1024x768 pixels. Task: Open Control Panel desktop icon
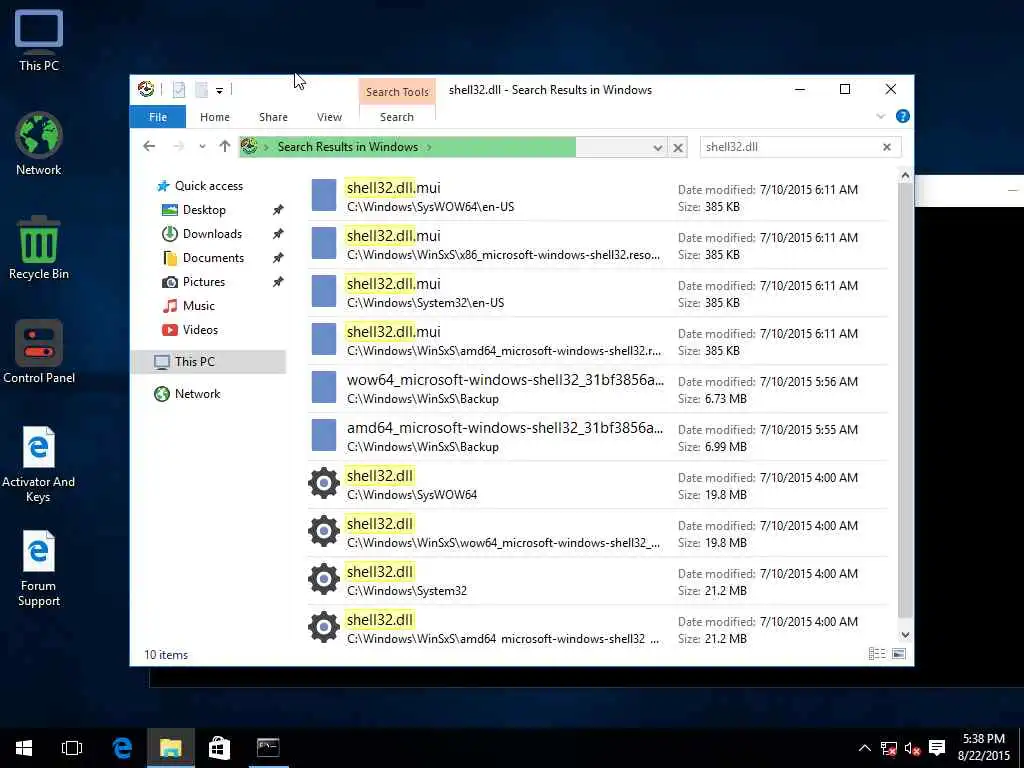(39, 351)
